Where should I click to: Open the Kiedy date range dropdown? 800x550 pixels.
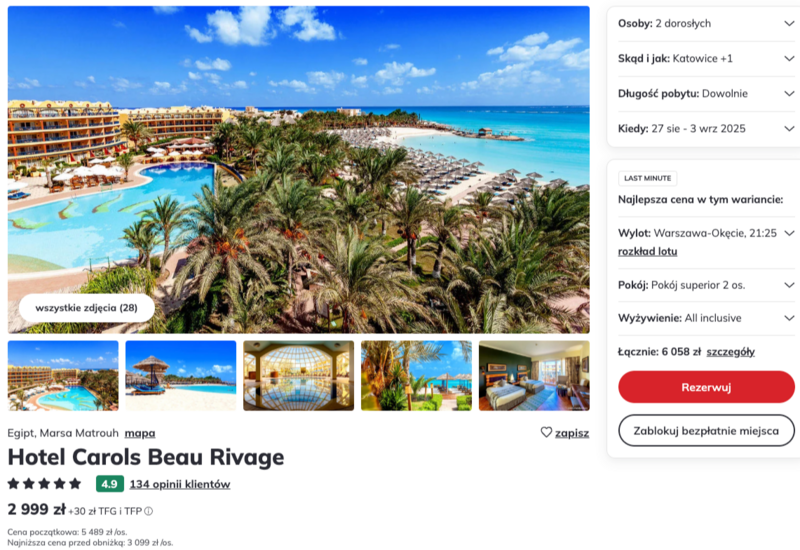[706, 129]
